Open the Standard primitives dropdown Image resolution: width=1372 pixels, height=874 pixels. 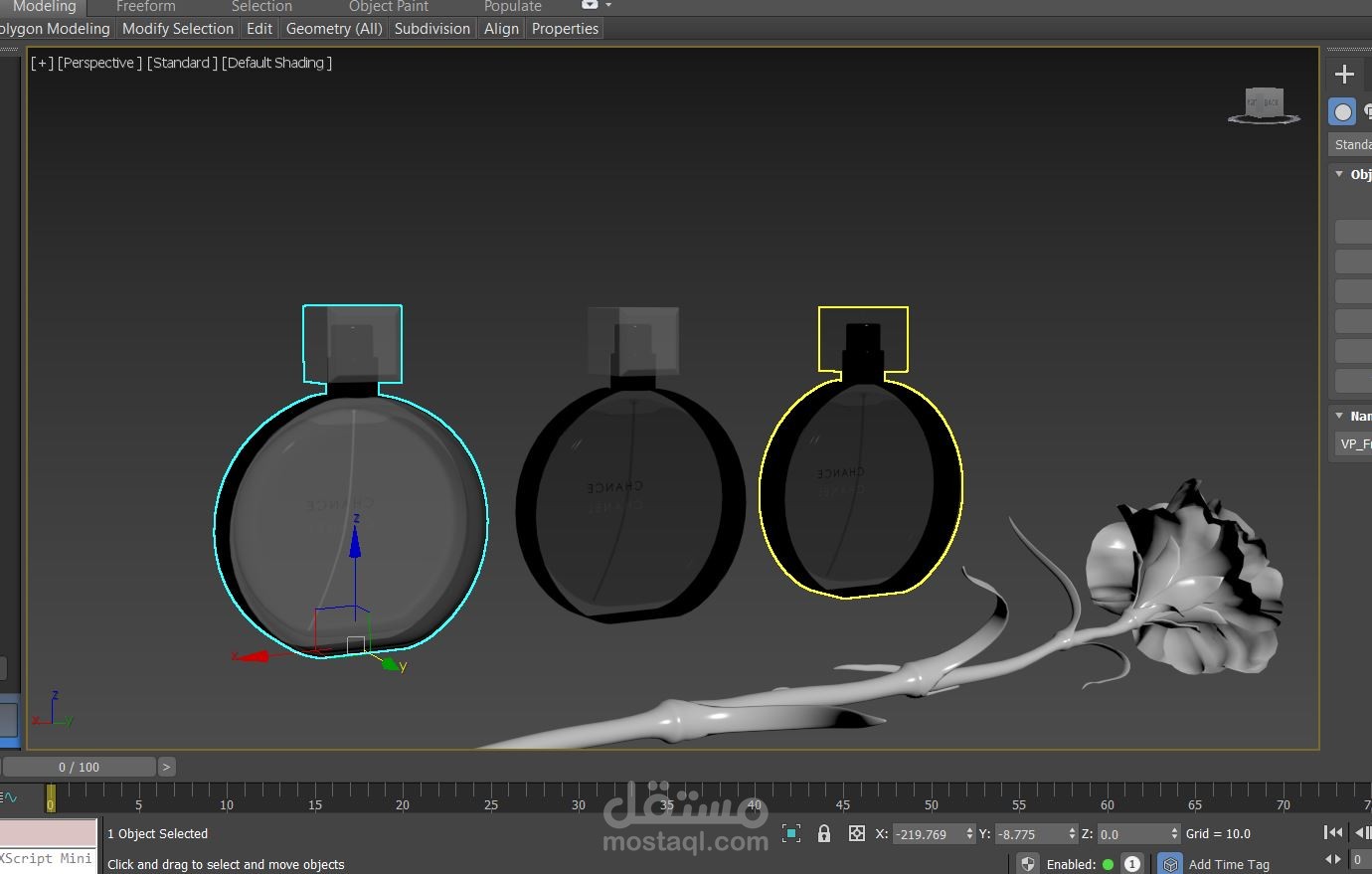1352,145
